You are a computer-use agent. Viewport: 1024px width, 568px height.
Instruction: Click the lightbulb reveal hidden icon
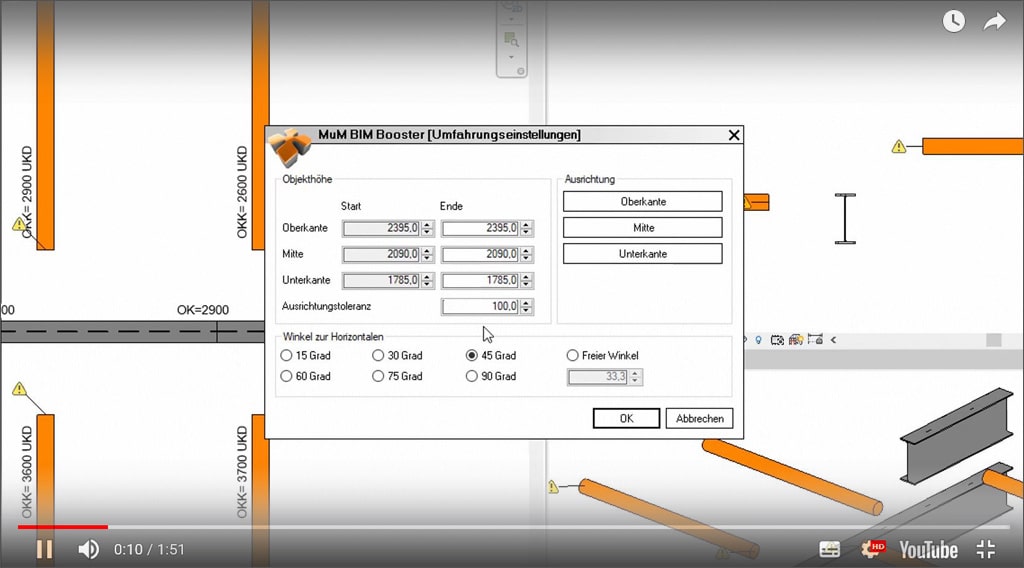[758, 339]
